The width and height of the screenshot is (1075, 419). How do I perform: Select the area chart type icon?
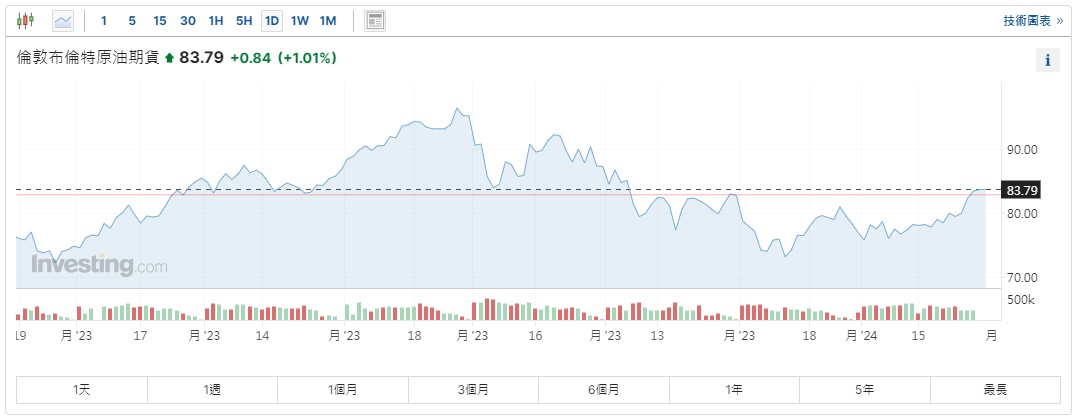pos(63,20)
